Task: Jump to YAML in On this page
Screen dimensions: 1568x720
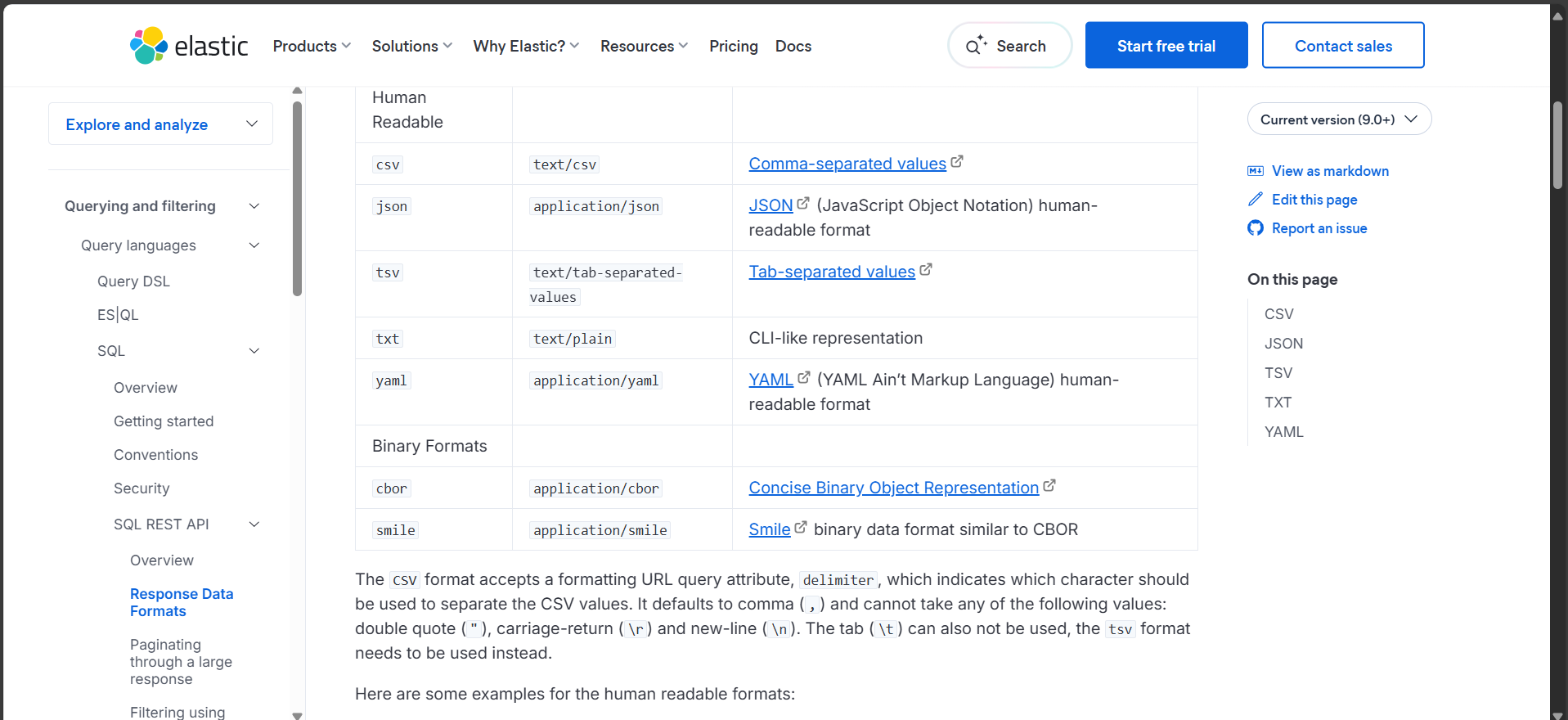Action: point(1283,432)
